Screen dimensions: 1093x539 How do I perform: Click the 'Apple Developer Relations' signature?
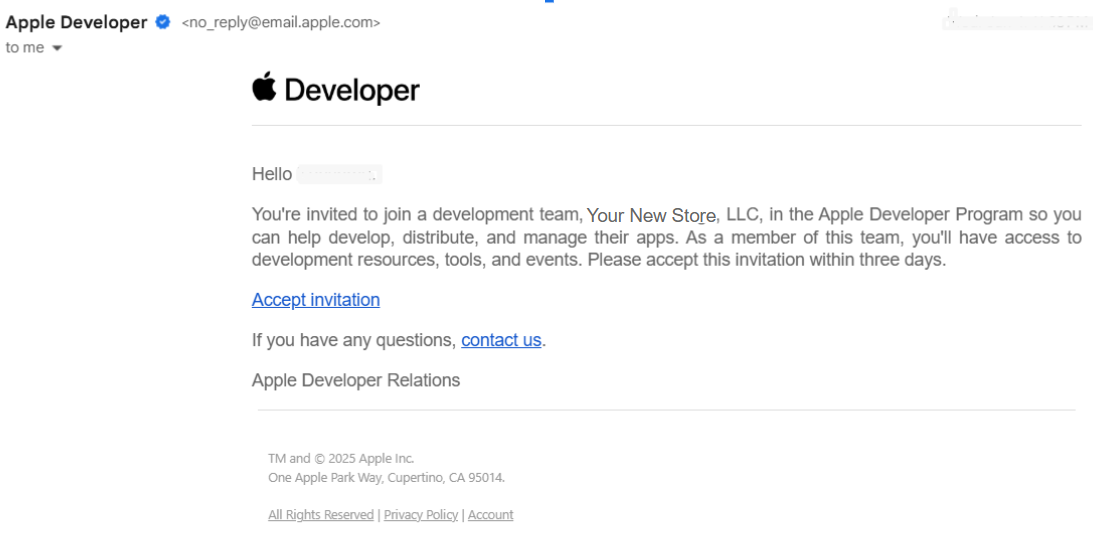coord(356,380)
